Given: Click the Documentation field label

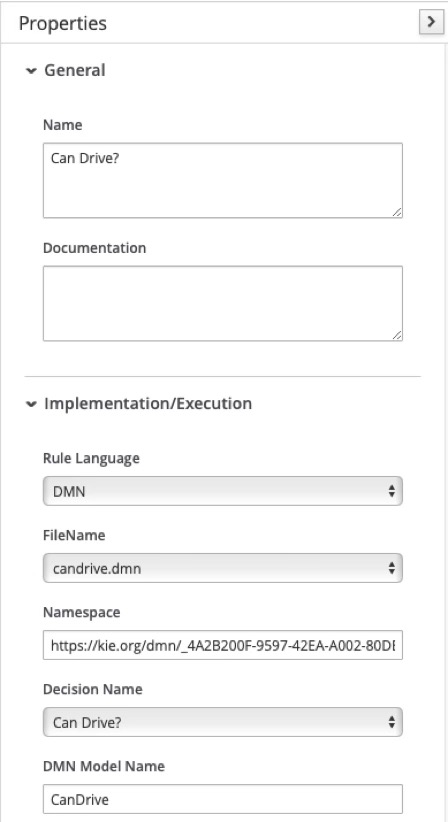Looking at the screenshot, I should click(x=94, y=248).
